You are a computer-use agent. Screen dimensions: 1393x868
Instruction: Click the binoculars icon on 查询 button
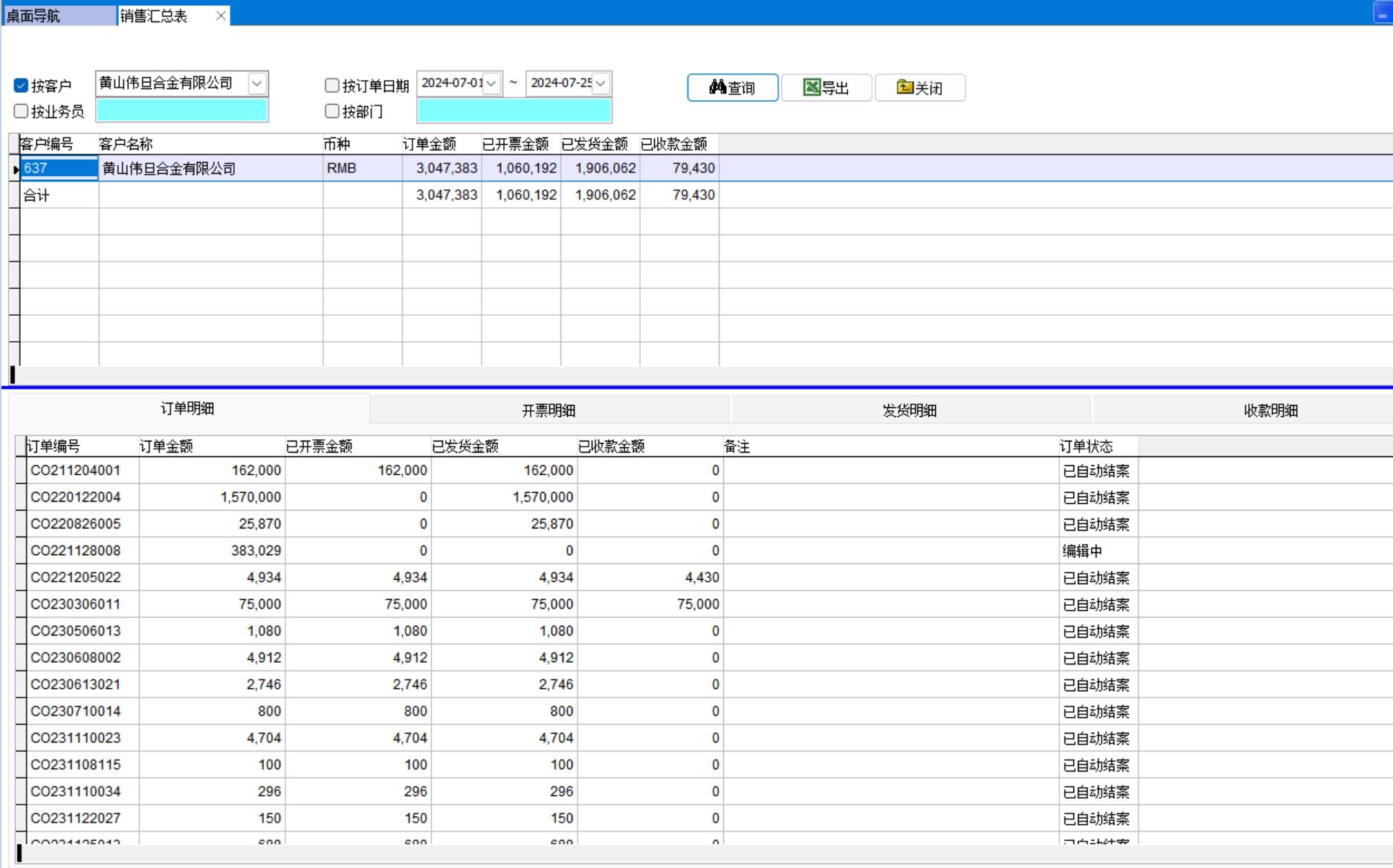click(x=717, y=88)
